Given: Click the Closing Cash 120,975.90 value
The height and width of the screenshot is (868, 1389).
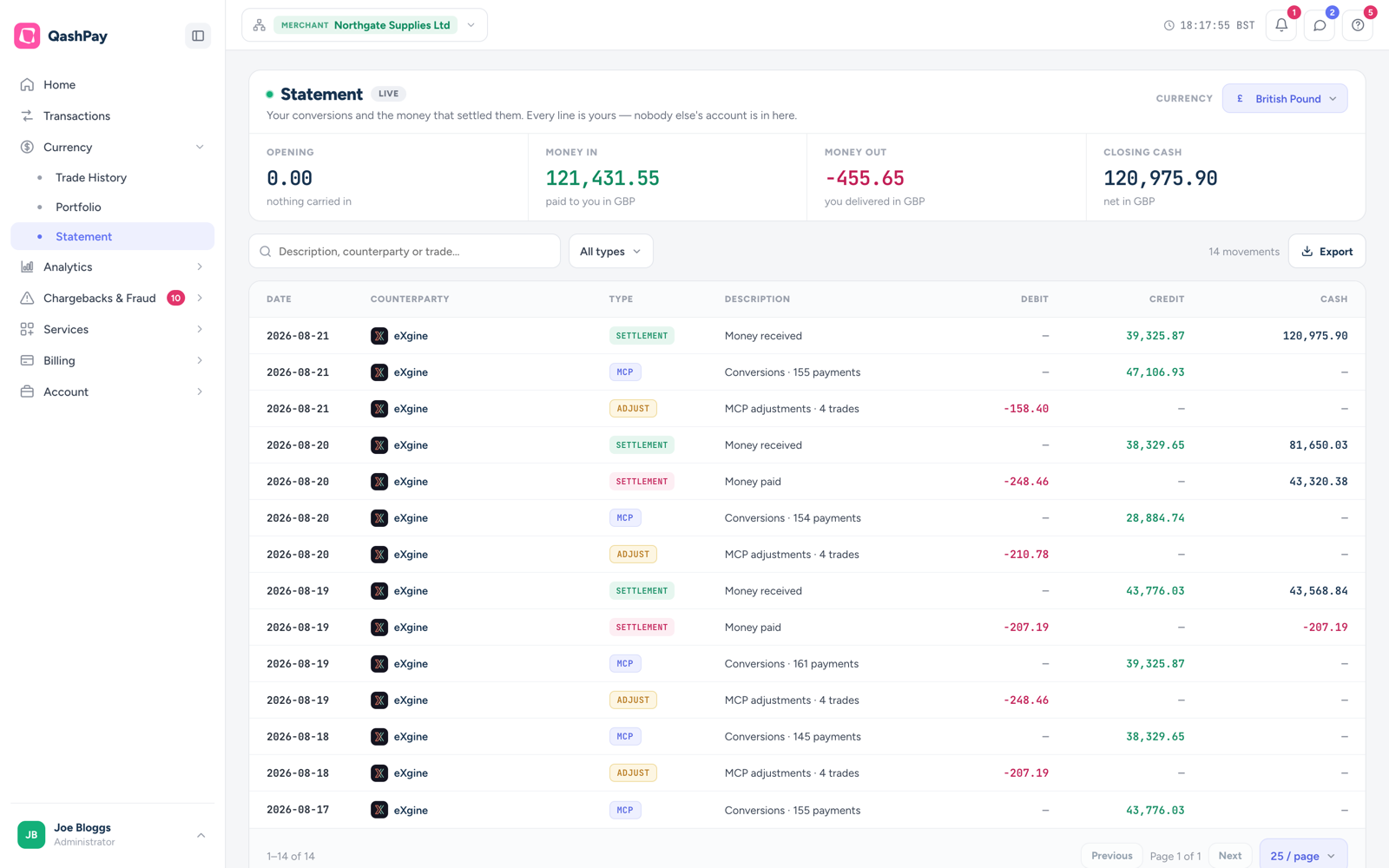Looking at the screenshot, I should tap(1160, 178).
